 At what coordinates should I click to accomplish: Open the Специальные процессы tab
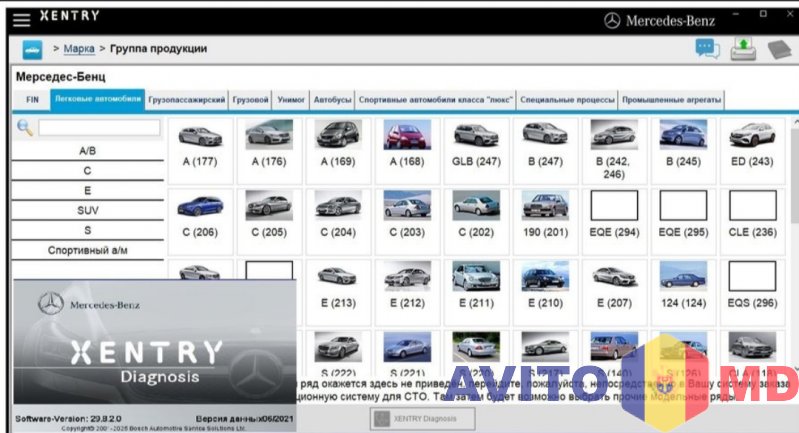tap(567, 100)
